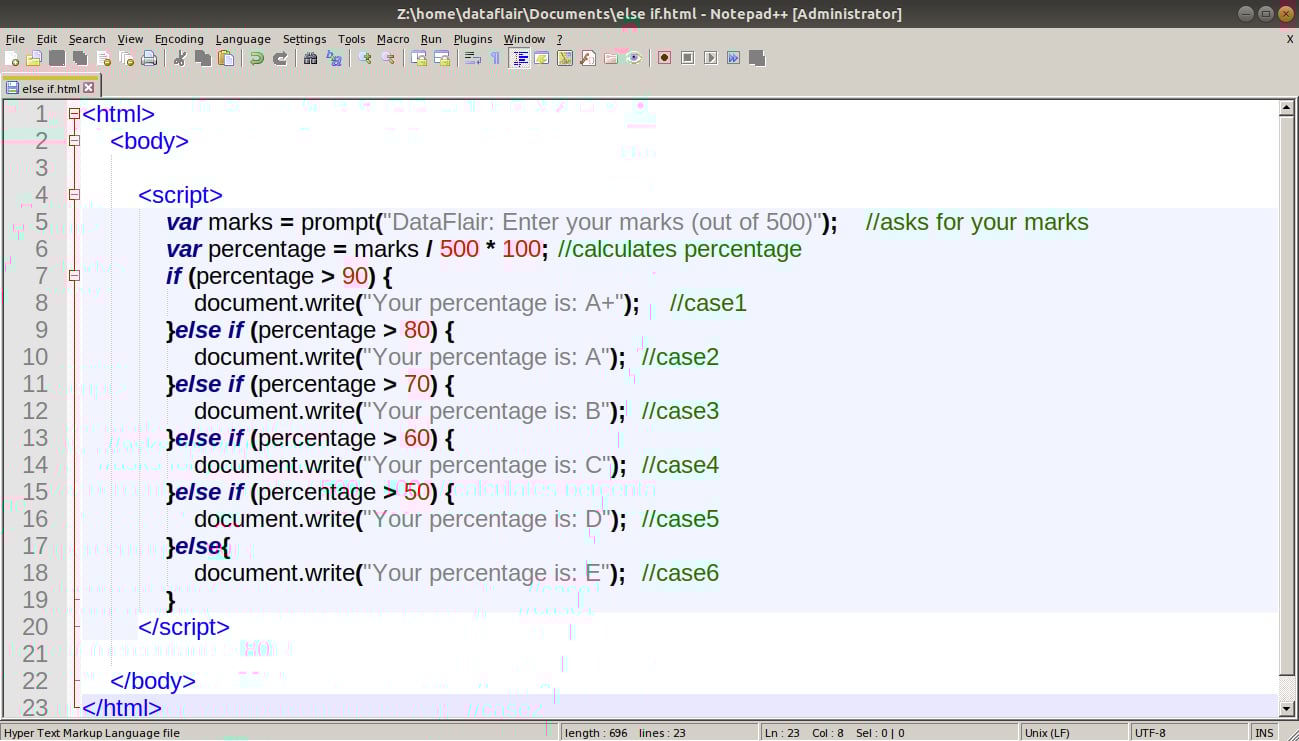Click the run macro multiple times icon

point(733,58)
